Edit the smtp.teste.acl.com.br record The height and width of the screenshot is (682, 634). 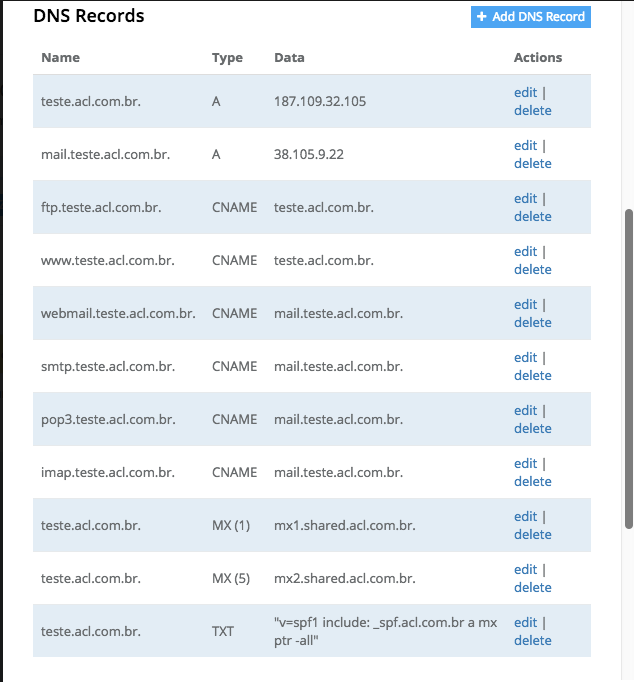[x=525, y=357]
